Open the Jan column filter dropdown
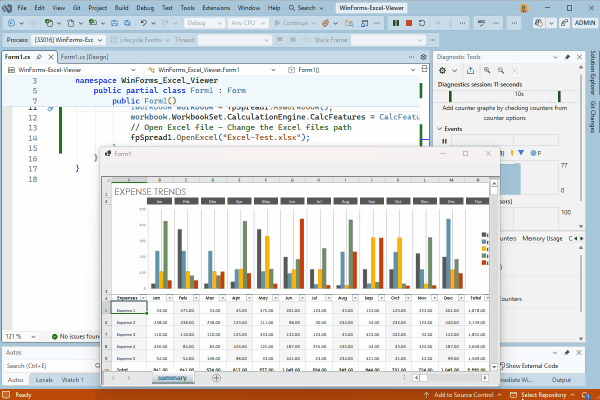Image resolution: width=600 pixels, height=400 pixels. tap(170, 298)
